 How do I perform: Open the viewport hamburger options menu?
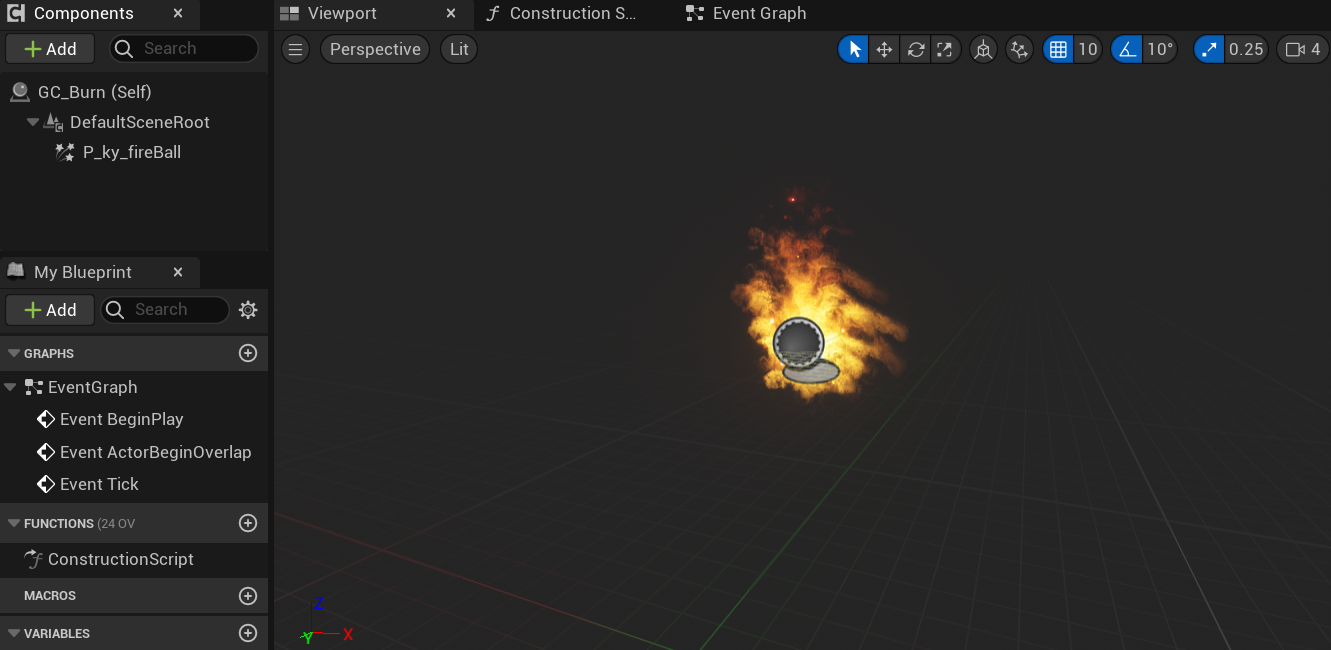[295, 49]
